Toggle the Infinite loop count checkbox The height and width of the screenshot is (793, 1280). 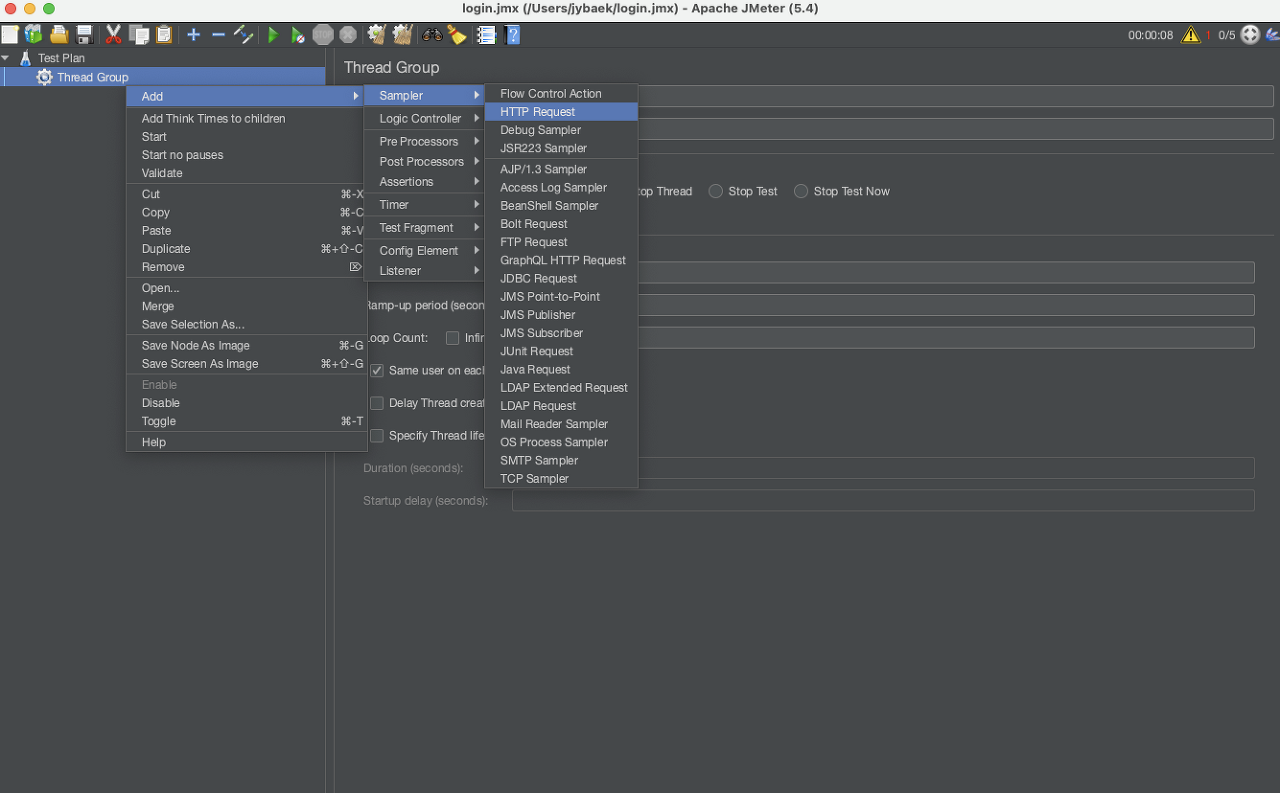click(453, 338)
